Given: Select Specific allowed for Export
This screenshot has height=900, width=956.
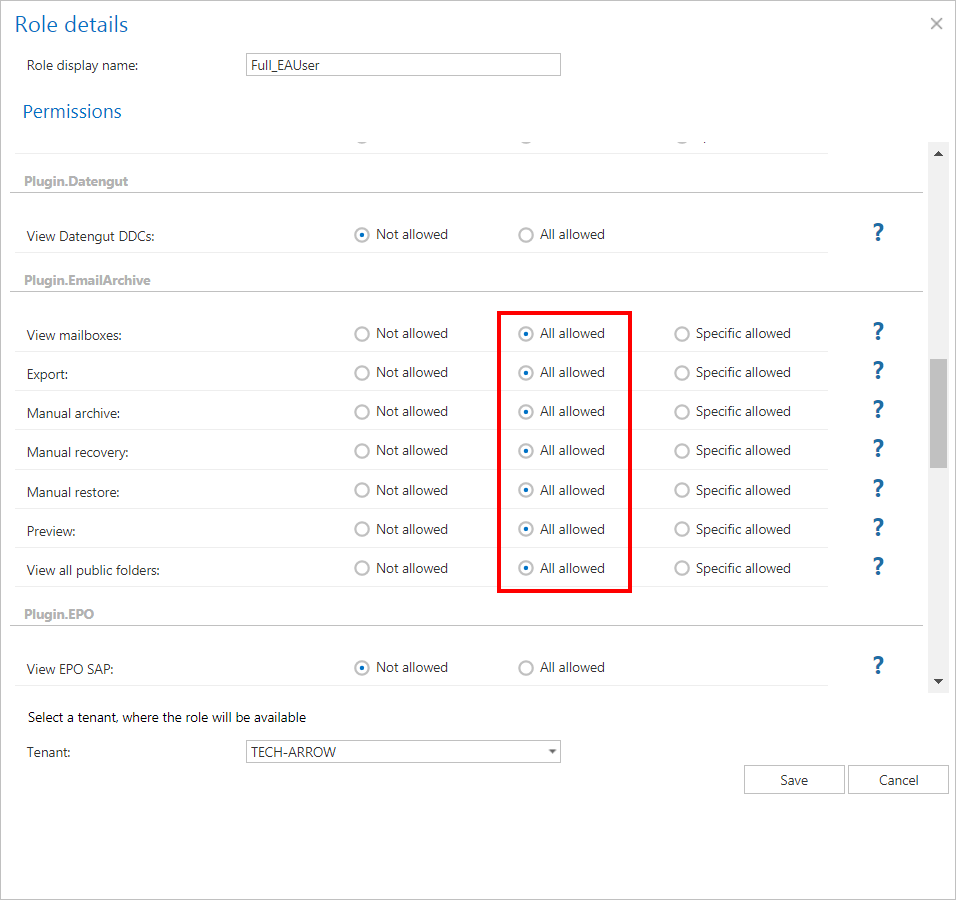Looking at the screenshot, I should click(x=682, y=373).
